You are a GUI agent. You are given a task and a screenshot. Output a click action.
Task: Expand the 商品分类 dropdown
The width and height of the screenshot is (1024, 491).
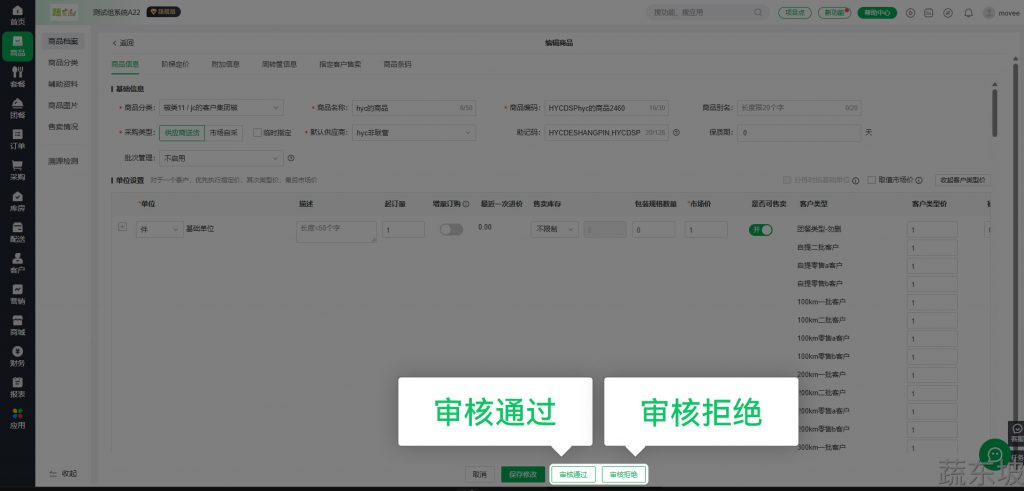(221, 107)
